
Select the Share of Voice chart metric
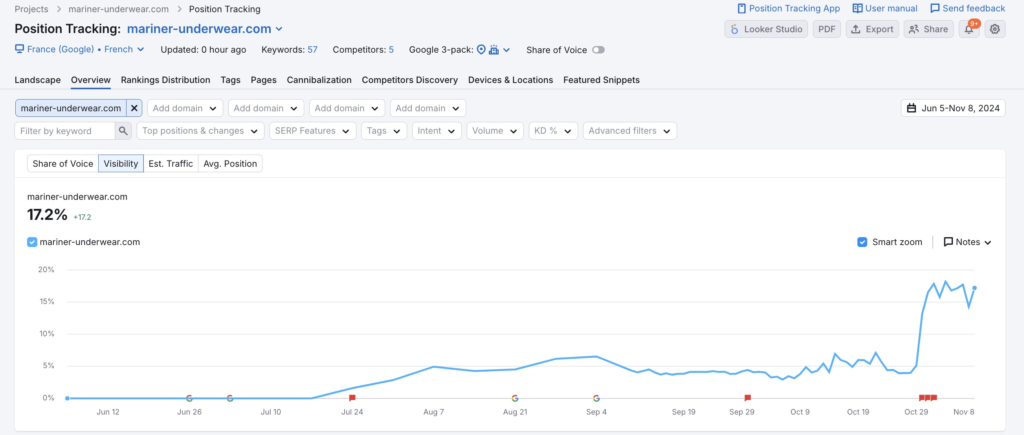coord(63,163)
